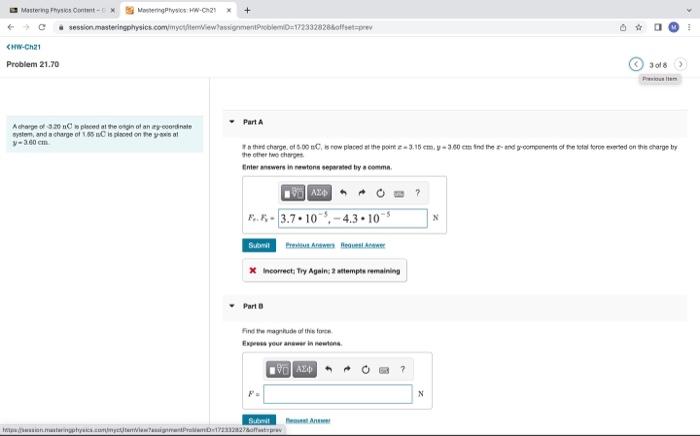Click the browser address bar URL
The height and width of the screenshot is (436, 700).
pyautogui.click(x=221, y=27)
